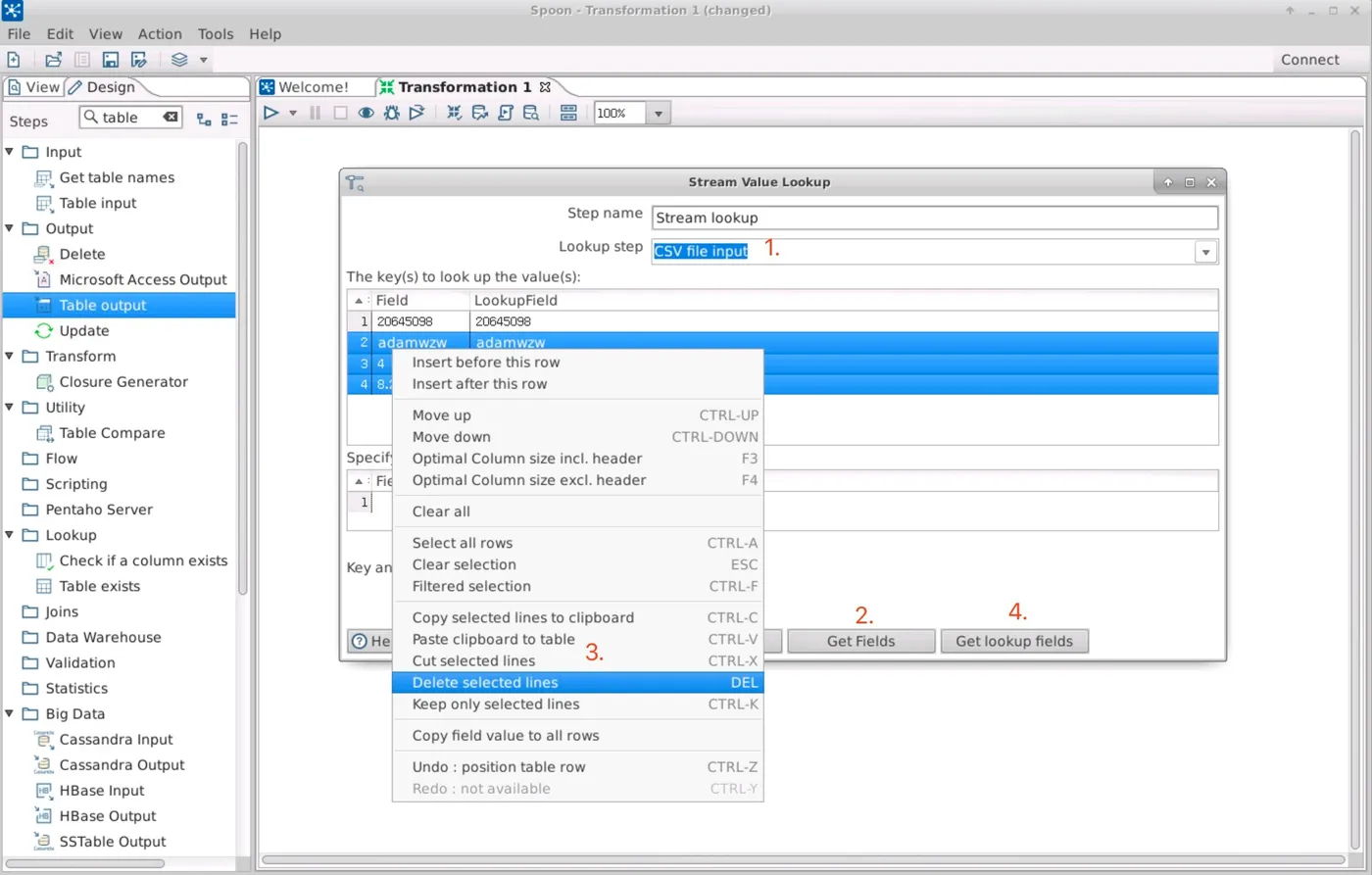
Task: Select Table Compare step
Action: (x=112, y=432)
